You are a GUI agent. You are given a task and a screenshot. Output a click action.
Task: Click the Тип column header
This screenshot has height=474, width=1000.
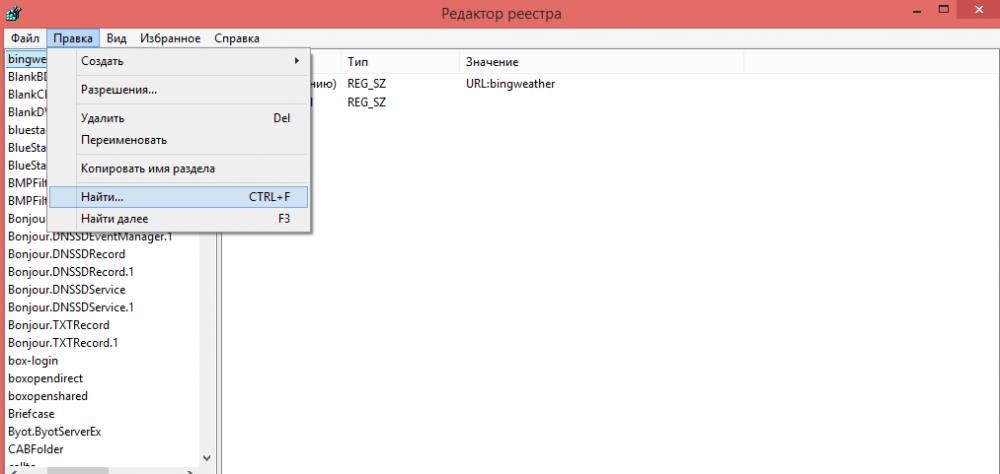(x=358, y=62)
